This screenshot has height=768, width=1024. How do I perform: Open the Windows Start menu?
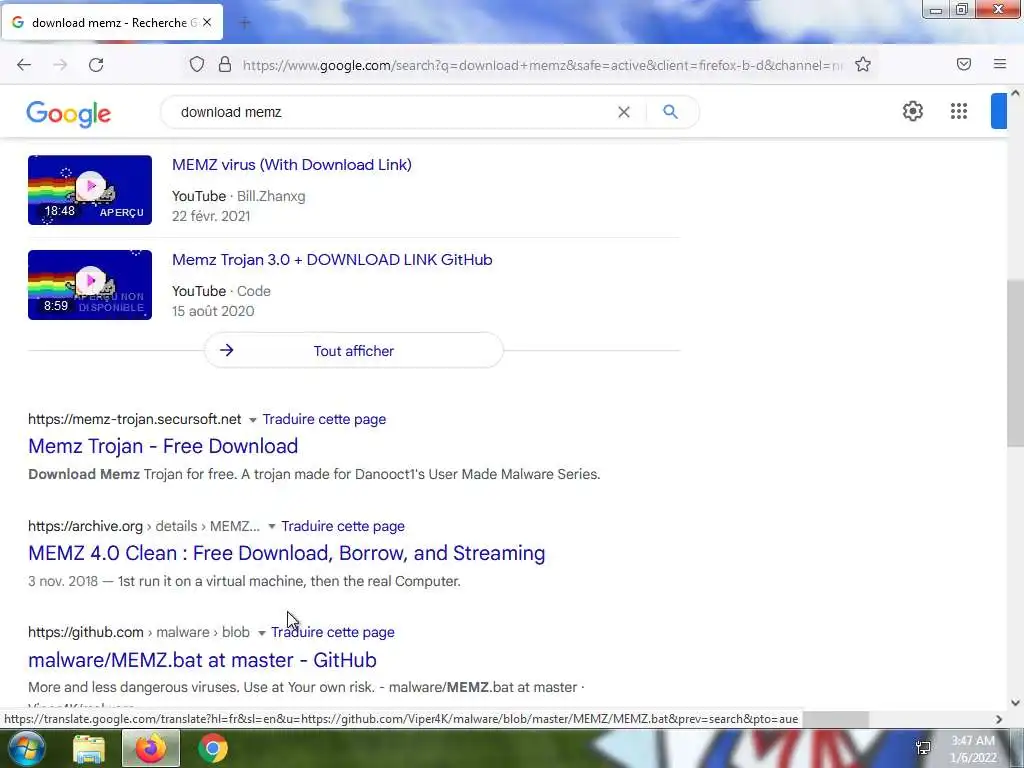tap(26, 748)
